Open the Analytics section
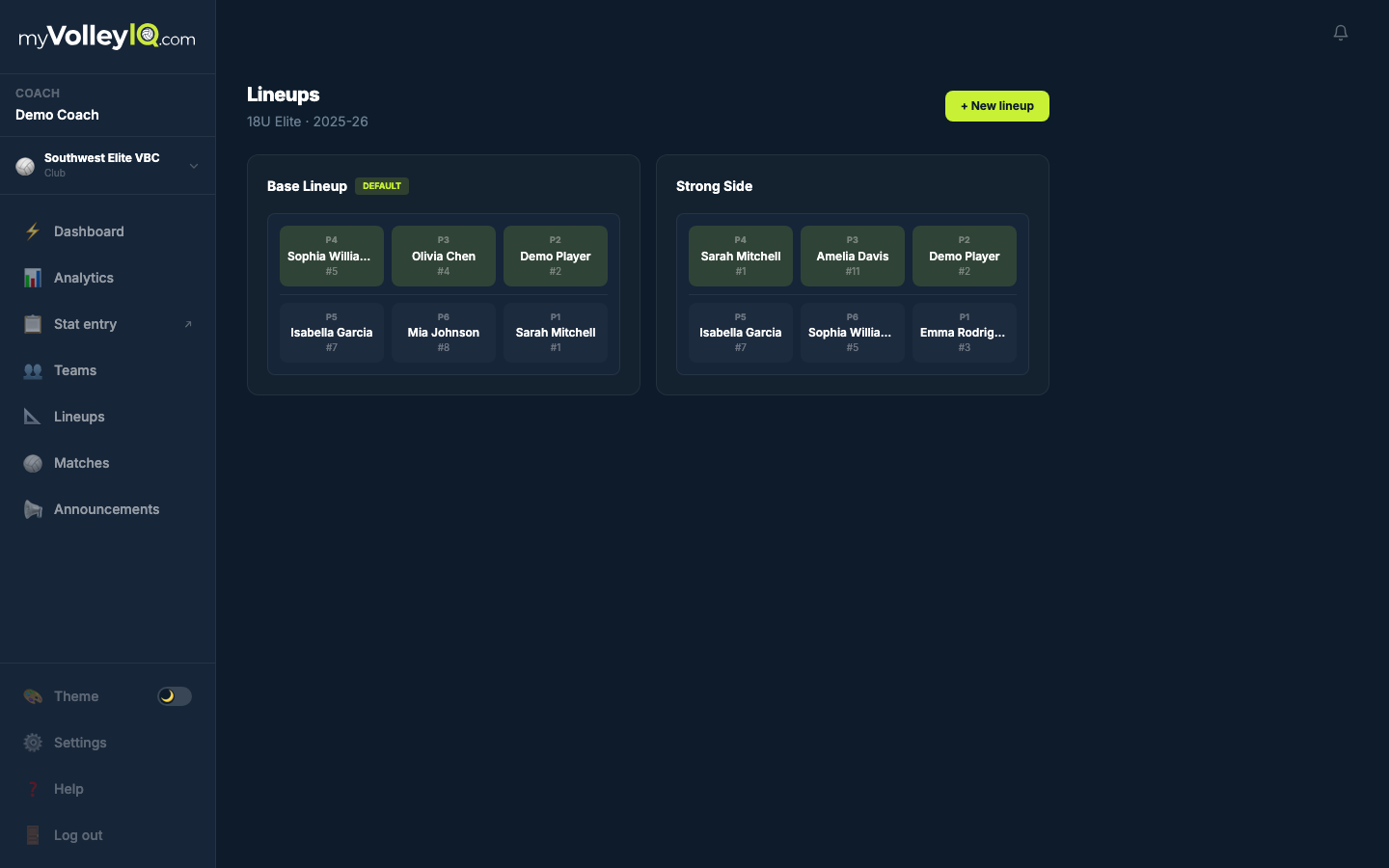Image resolution: width=1389 pixels, height=868 pixels. pos(84,278)
